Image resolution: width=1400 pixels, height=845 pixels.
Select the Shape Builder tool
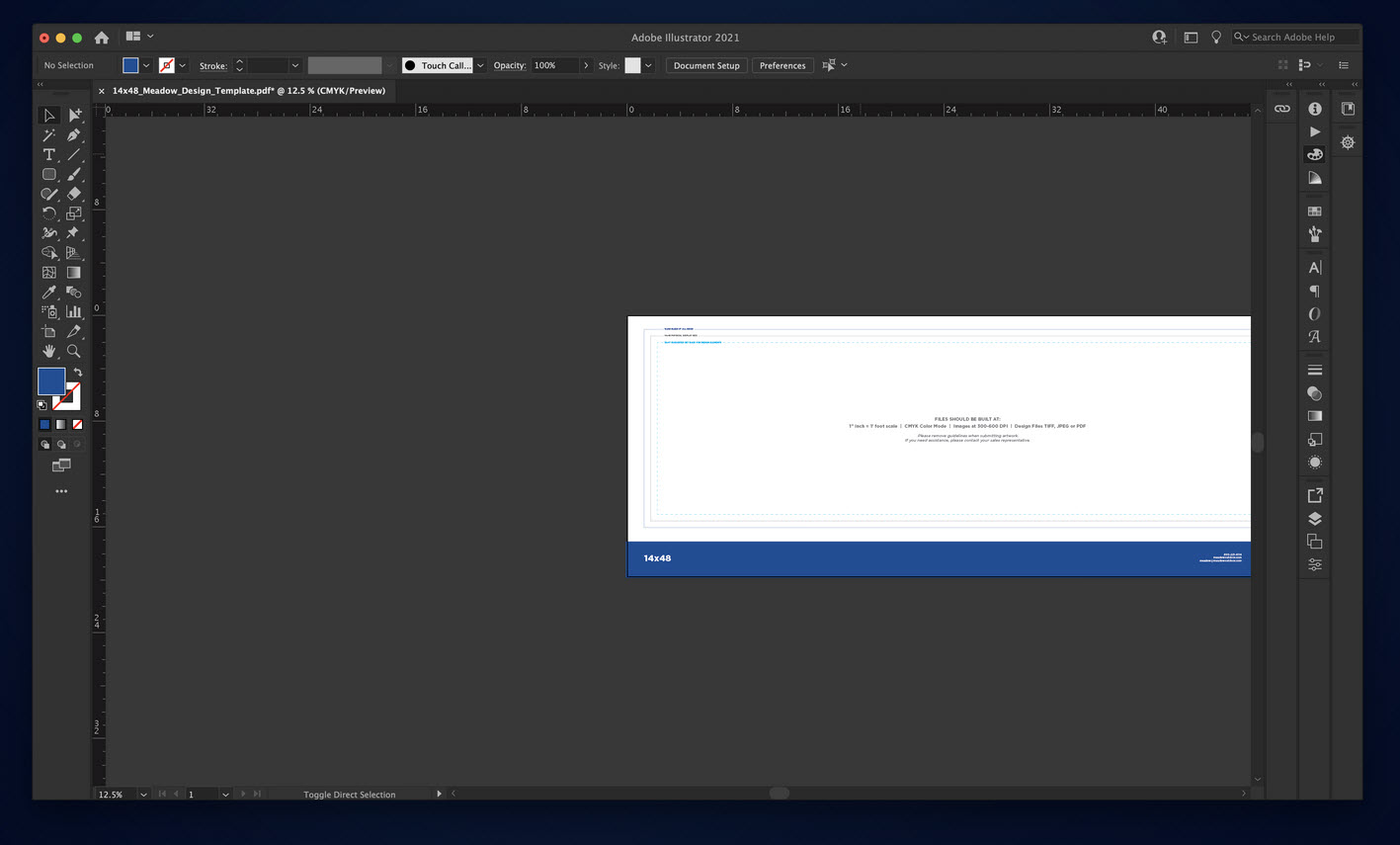(48, 253)
